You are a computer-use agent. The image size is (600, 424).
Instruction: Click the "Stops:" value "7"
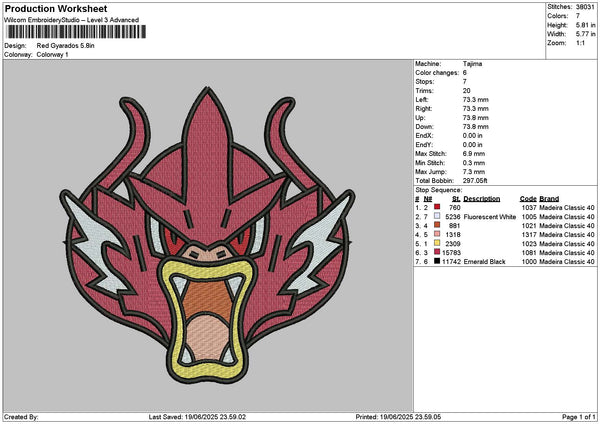tap(465, 82)
